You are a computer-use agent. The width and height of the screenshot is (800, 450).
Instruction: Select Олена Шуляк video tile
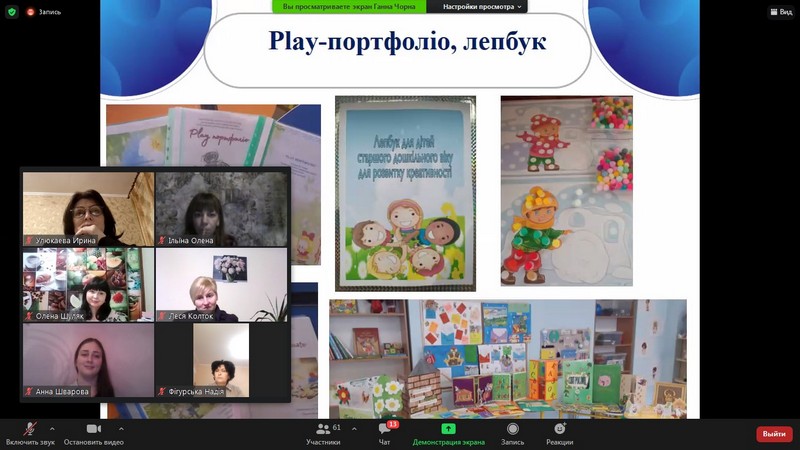click(88, 285)
